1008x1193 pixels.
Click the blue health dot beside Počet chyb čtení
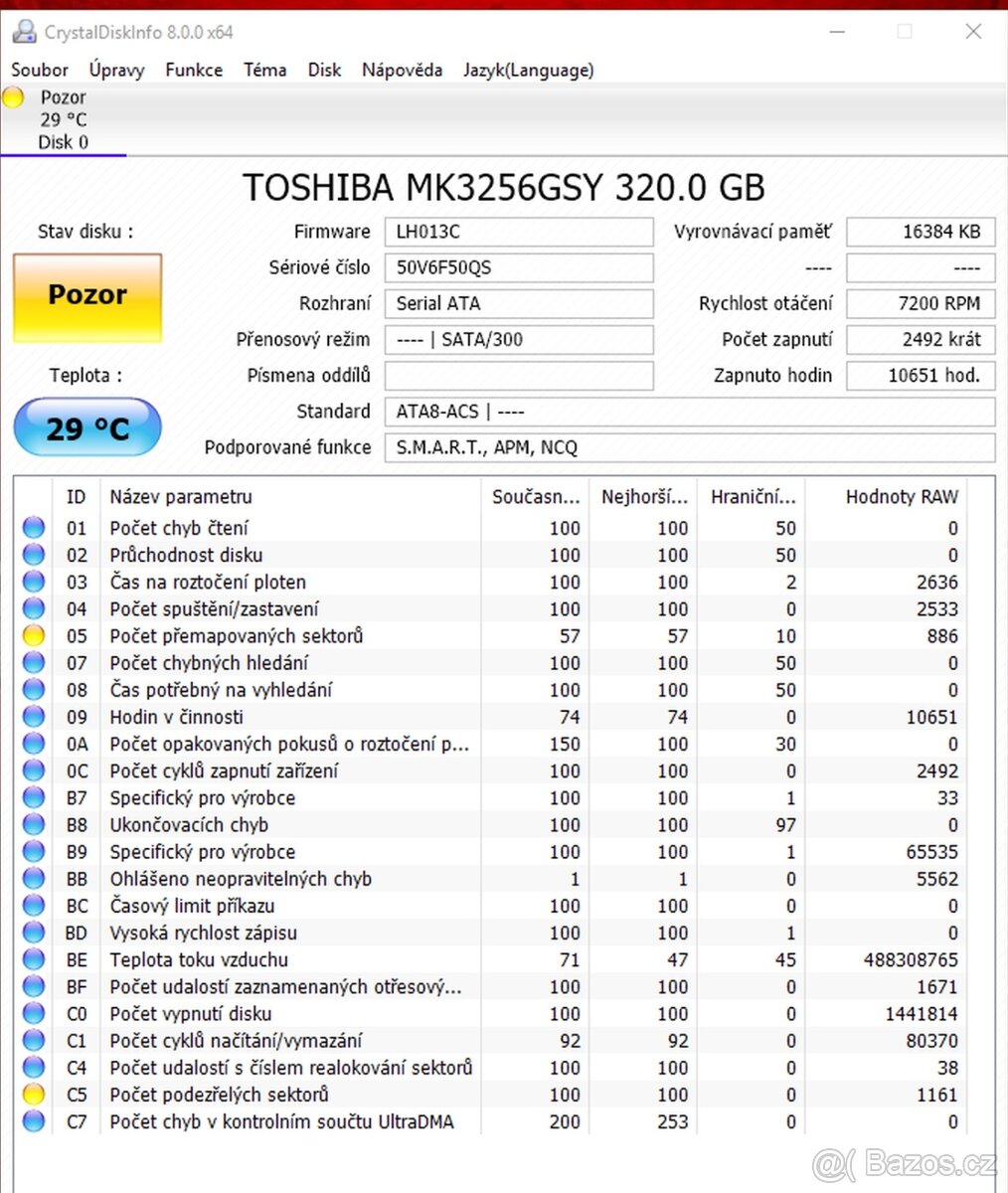click(33, 527)
